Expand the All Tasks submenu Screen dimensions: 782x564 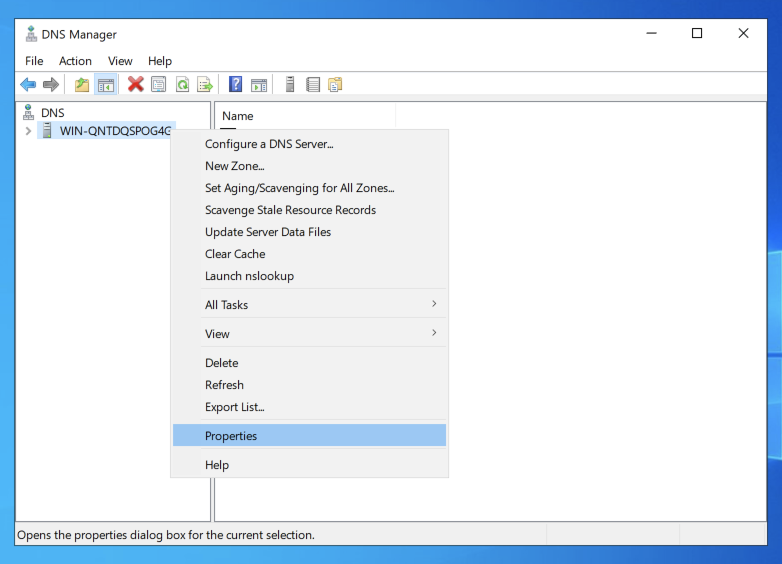pos(309,305)
